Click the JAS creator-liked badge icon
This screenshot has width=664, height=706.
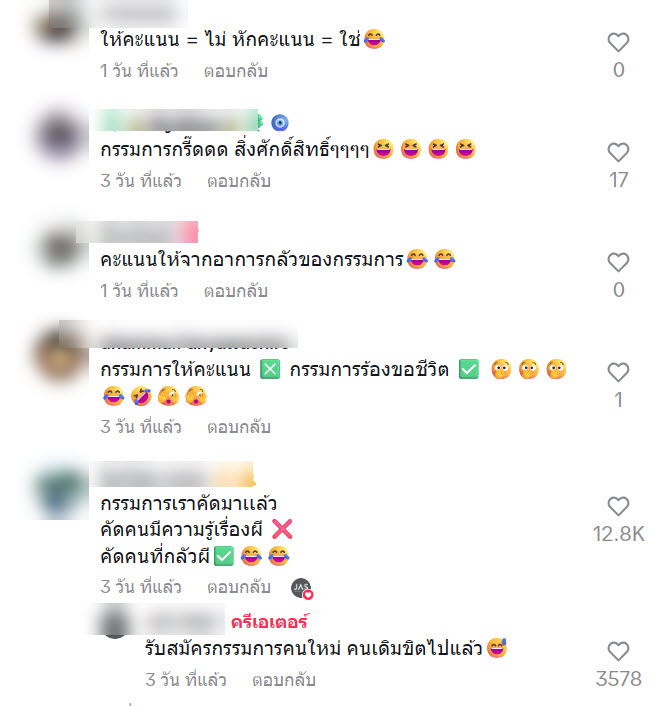[x=302, y=588]
